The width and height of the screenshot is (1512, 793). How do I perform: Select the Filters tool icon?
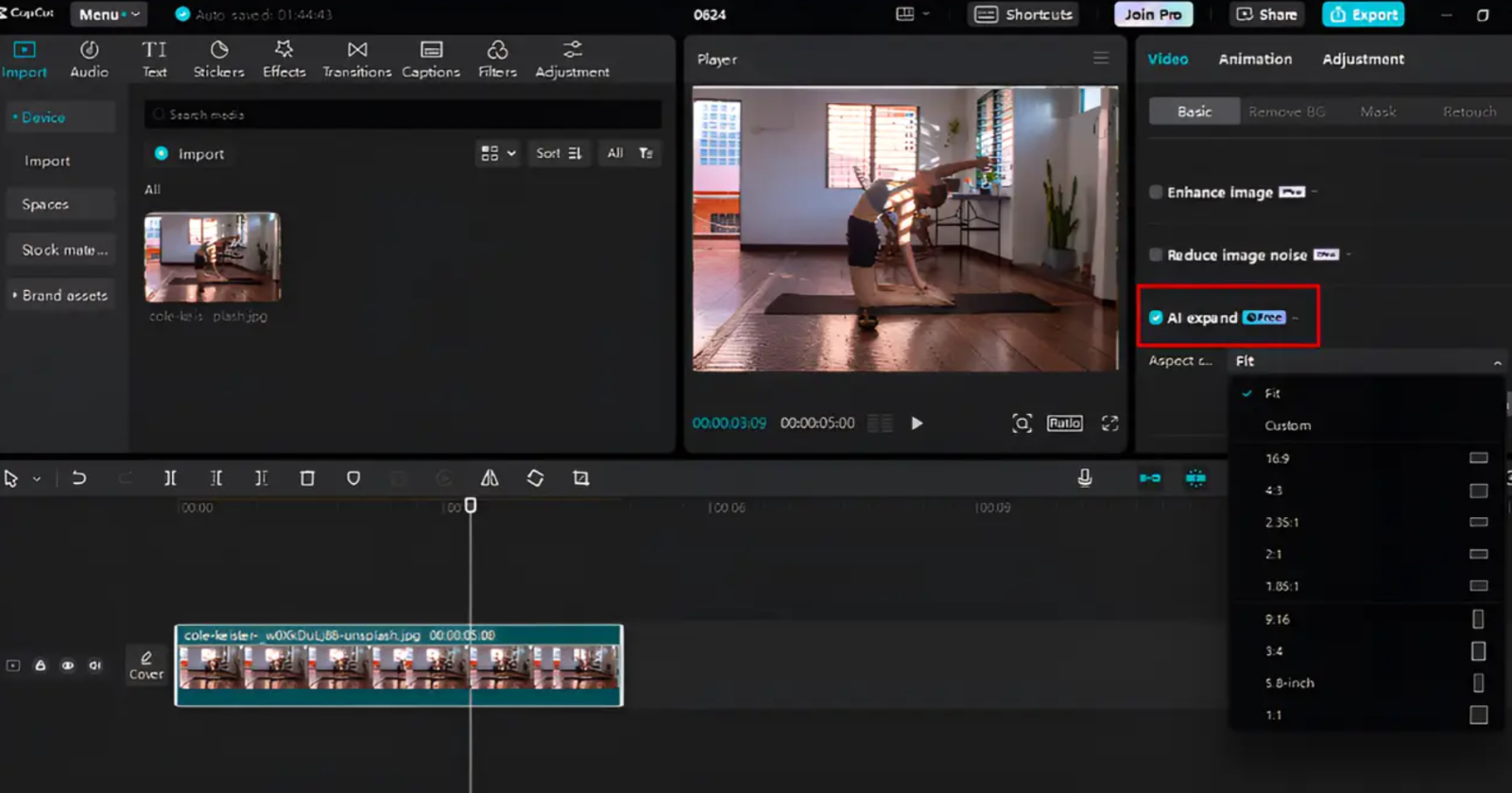tap(497, 59)
